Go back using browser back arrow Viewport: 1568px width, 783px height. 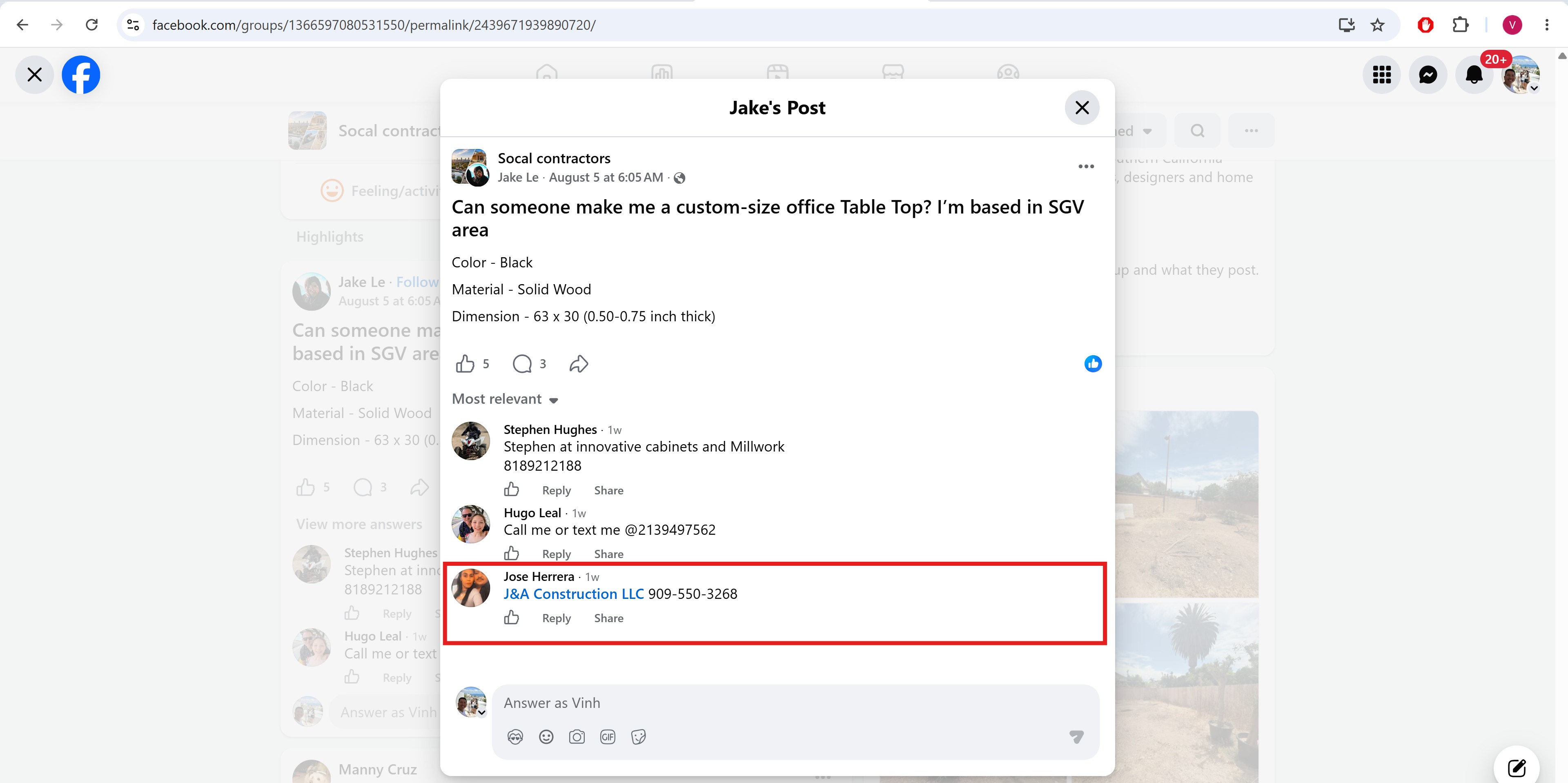pos(22,25)
